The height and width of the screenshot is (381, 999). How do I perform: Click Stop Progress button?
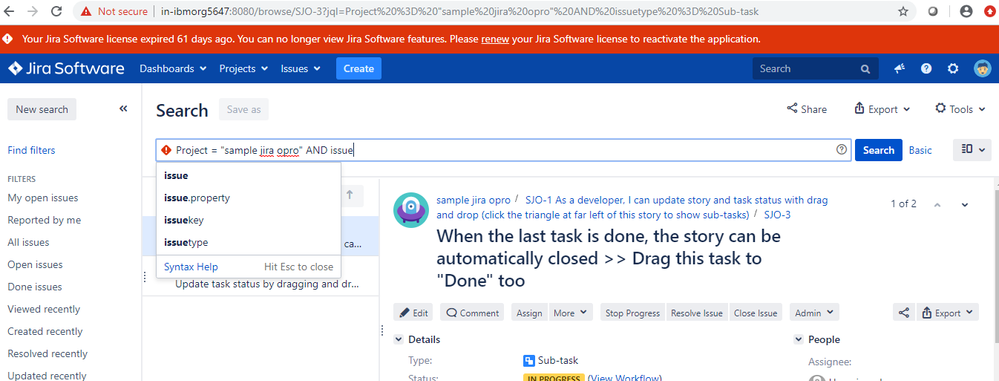(632, 312)
